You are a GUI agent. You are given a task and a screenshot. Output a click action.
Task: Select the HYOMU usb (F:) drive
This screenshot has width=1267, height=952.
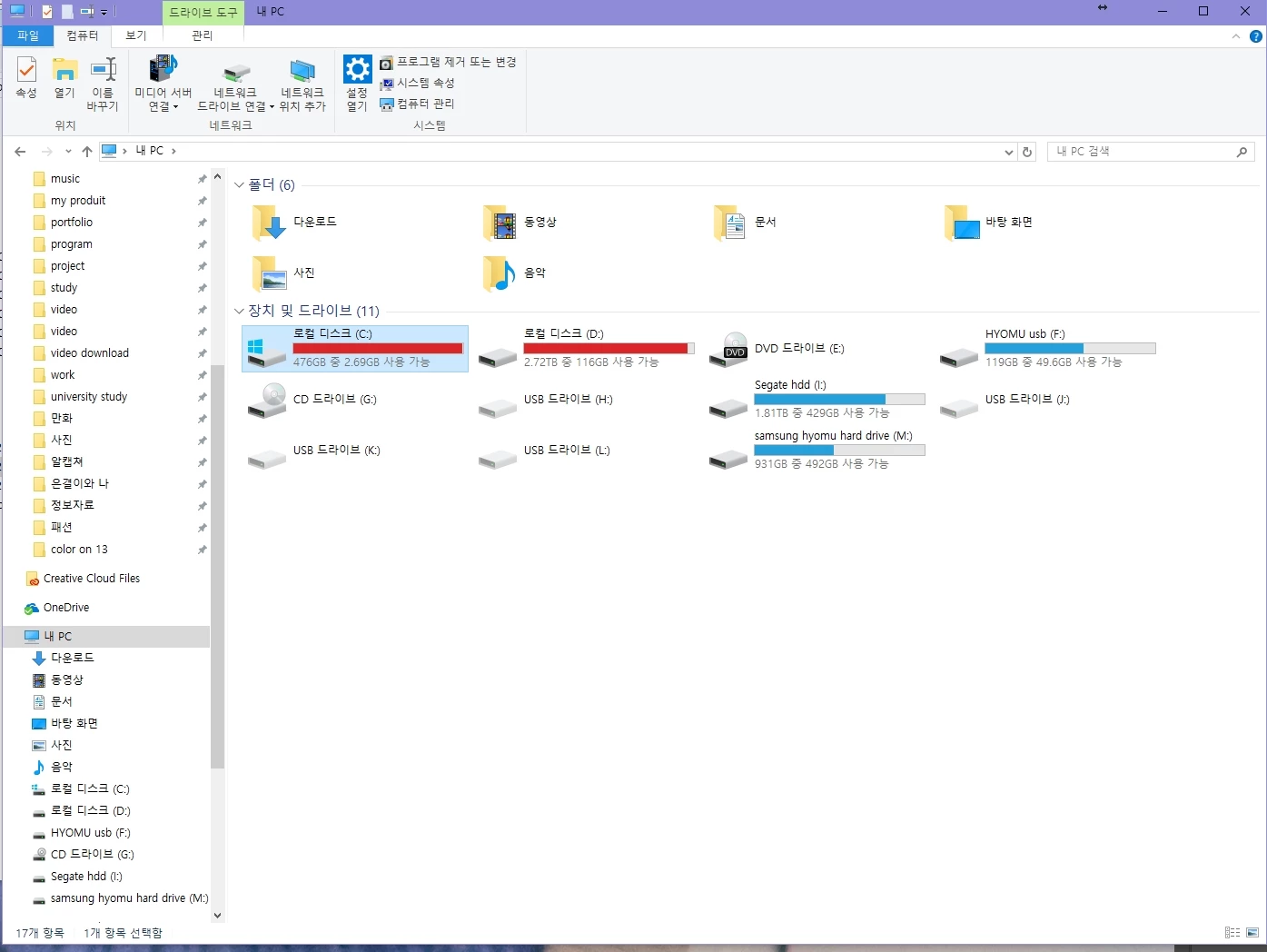(1048, 349)
